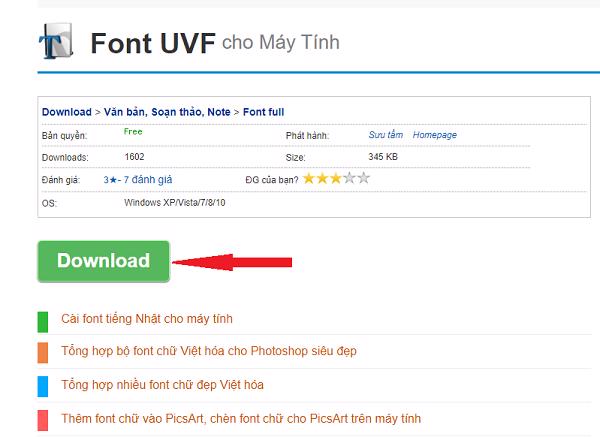Open the 3★- 7 đánh giá link
The width and height of the screenshot is (600, 437).
pos(138,179)
